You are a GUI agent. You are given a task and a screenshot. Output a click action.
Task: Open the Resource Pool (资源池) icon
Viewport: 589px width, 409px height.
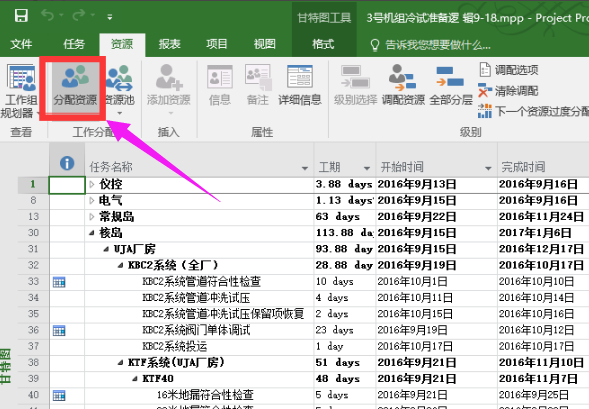[x=119, y=89]
